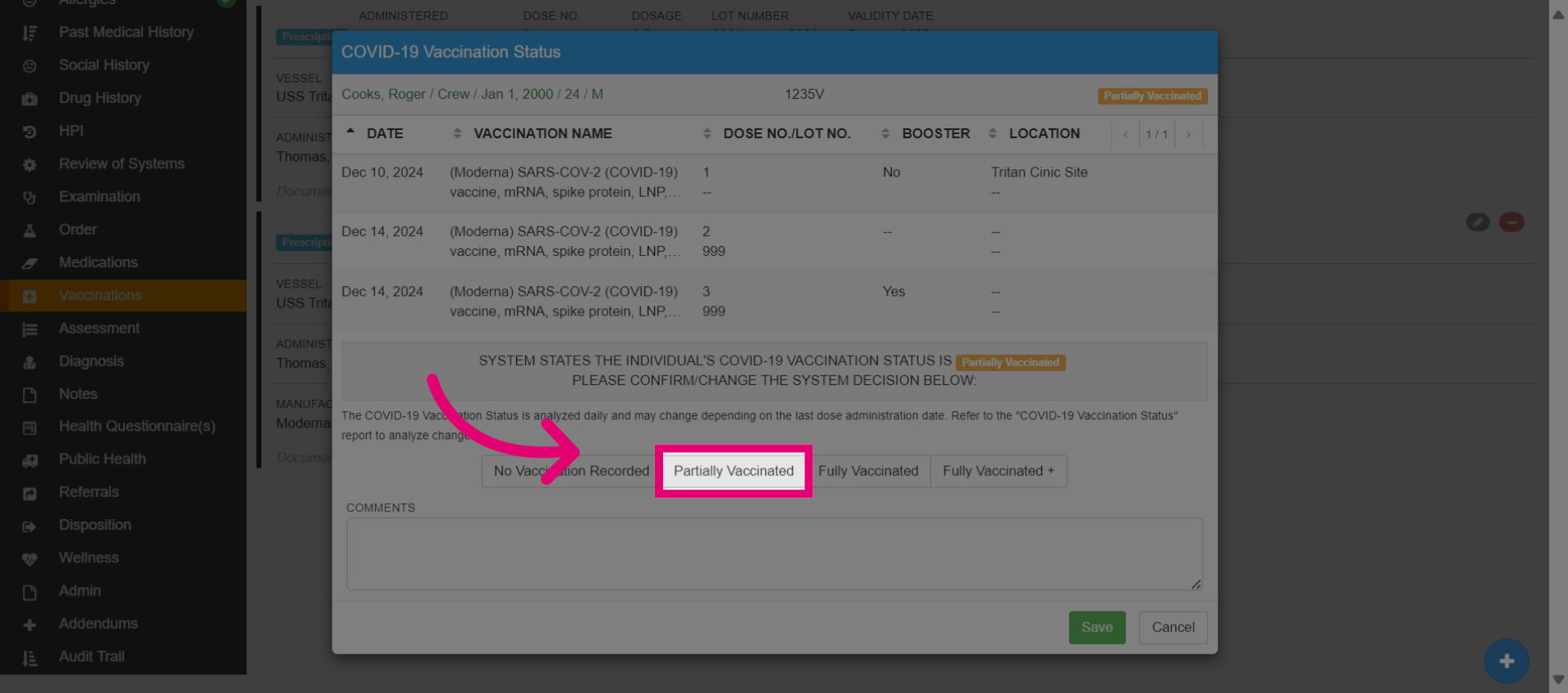Image resolution: width=1568 pixels, height=693 pixels.
Task: Cancel the vaccination status dialog
Action: [x=1173, y=627]
